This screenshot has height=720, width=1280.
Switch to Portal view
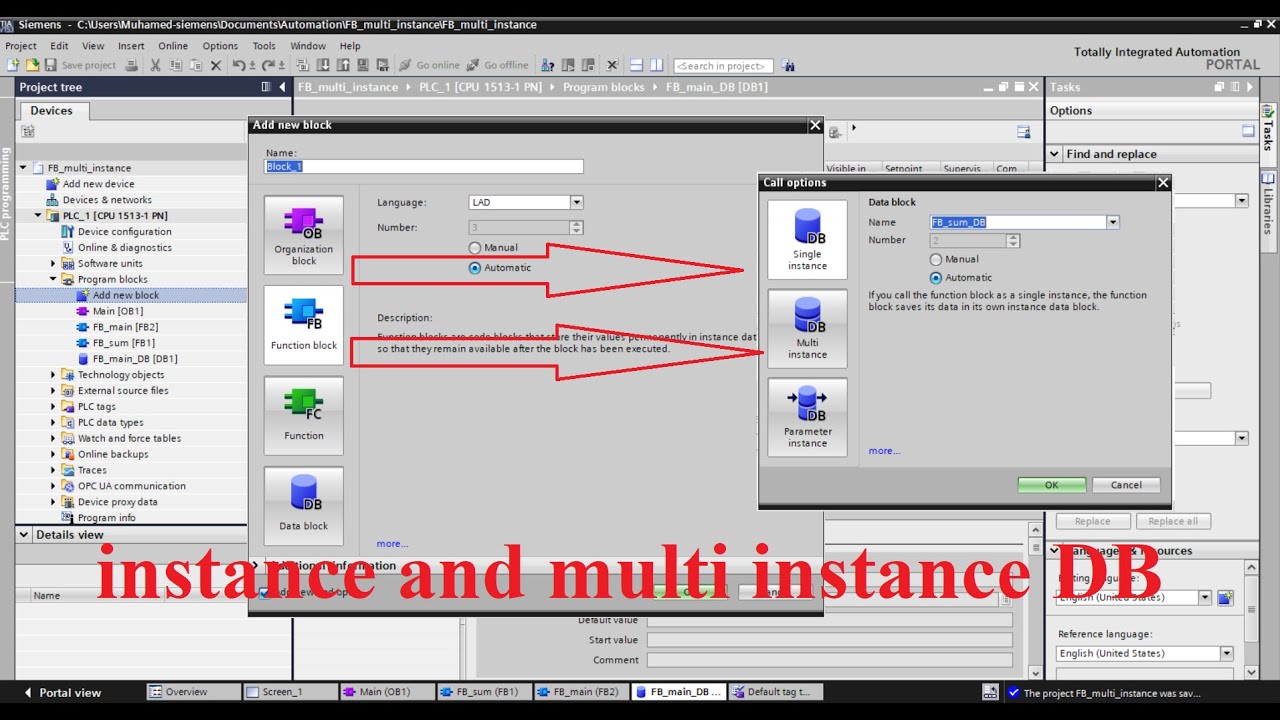pyautogui.click(x=62, y=692)
